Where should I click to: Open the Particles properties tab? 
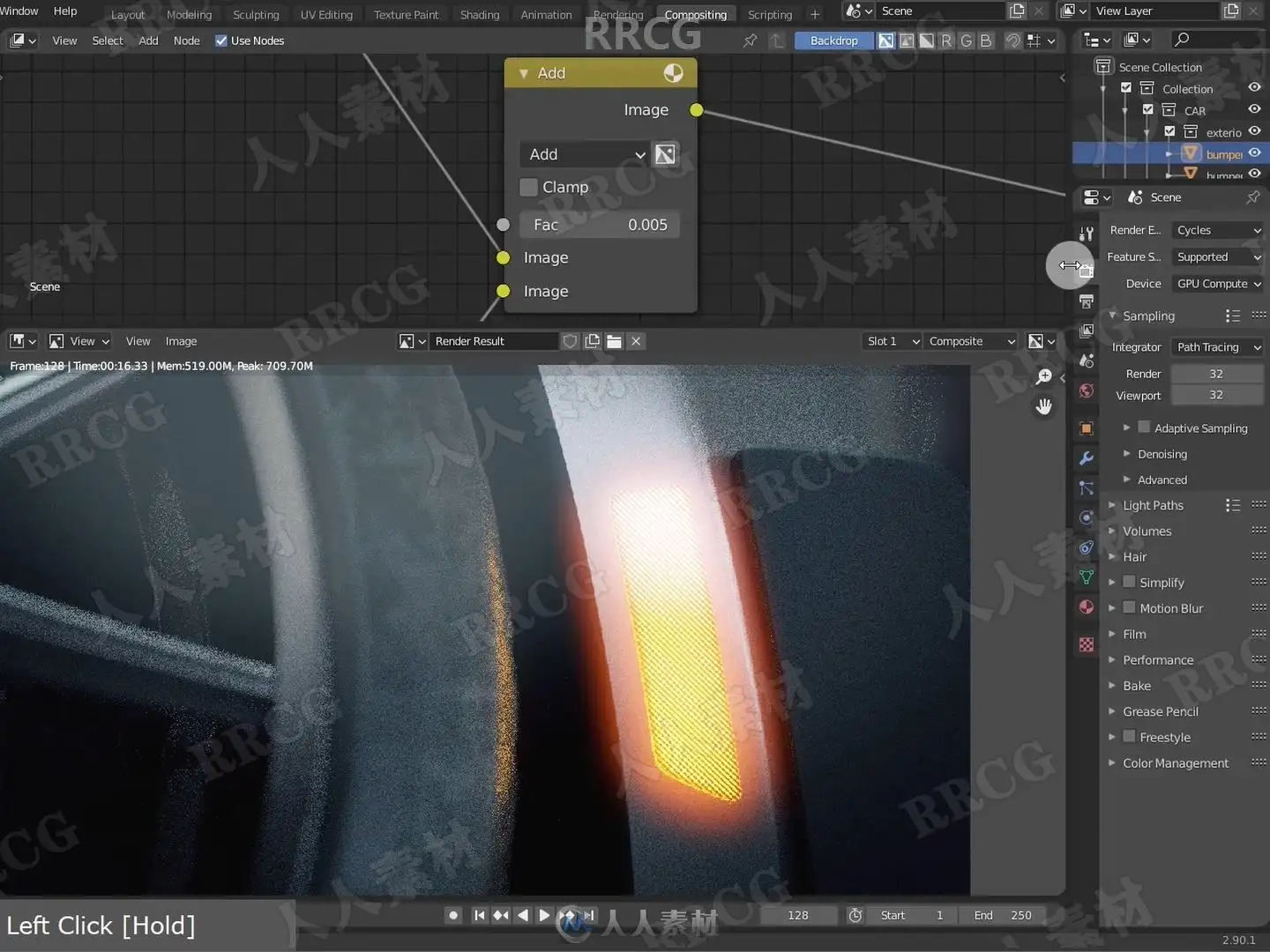tap(1087, 487)
